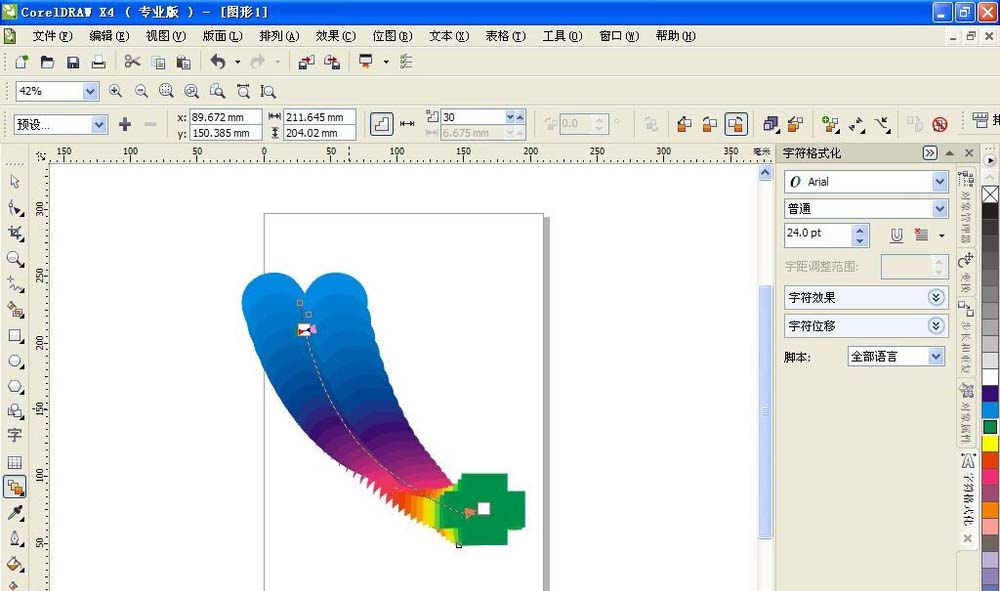This screenshot has width=1000, height=591.
Task: Select the Polygon tool
Action: tap(15, 386)
